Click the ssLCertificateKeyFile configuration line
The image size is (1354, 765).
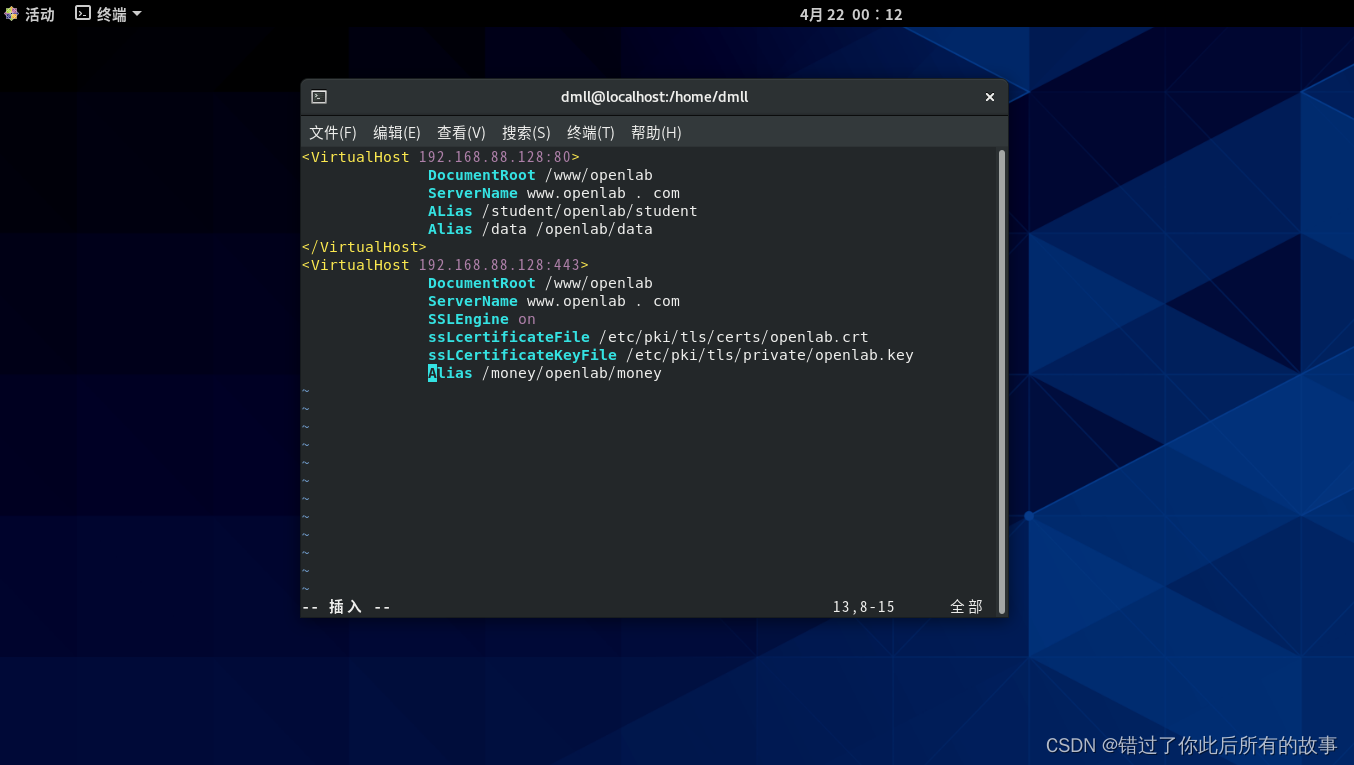point(670,354)
